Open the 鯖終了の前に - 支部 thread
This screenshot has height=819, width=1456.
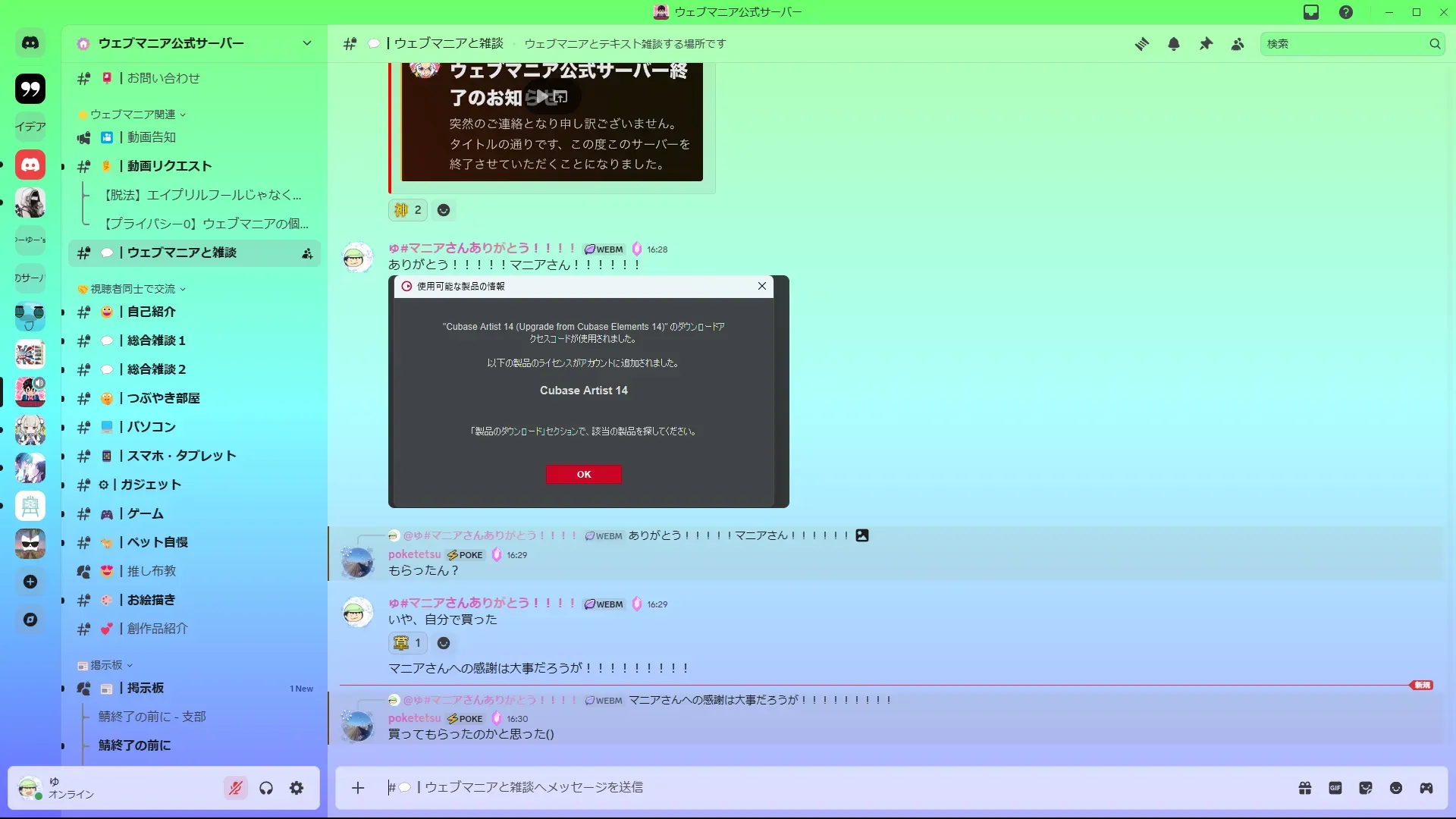pyautogui.click(x=152, y=717)
